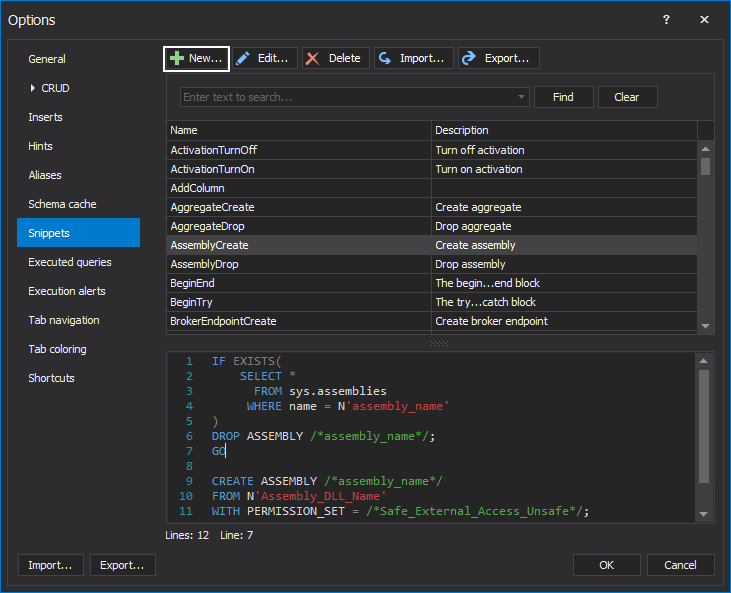Expand the CRUD tree node arrow
Viewport: 731px width, 593px height.
coord(33,88)
